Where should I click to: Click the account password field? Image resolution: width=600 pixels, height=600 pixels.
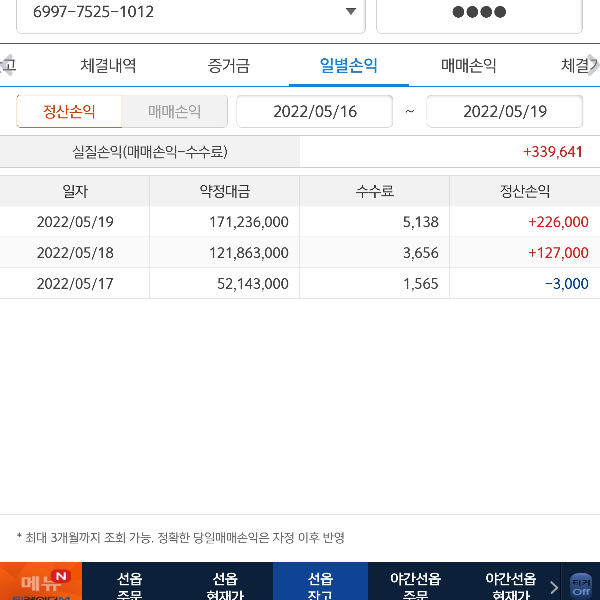(x=478, y=13)
